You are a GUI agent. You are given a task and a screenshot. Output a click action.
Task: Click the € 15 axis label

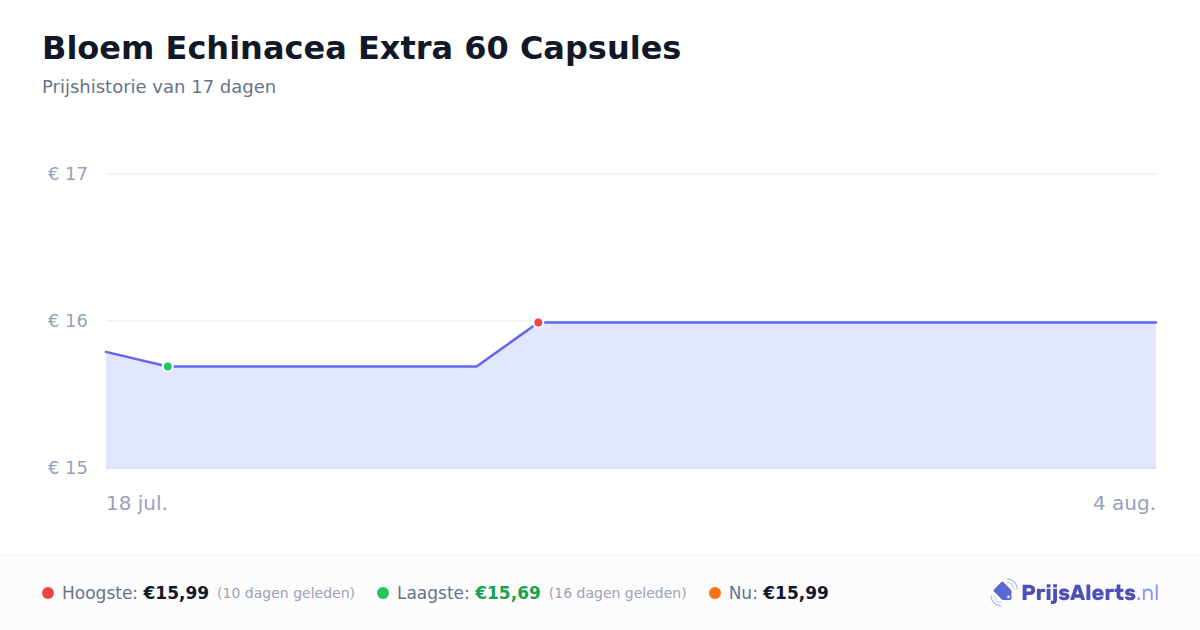[x=68, y=468]
